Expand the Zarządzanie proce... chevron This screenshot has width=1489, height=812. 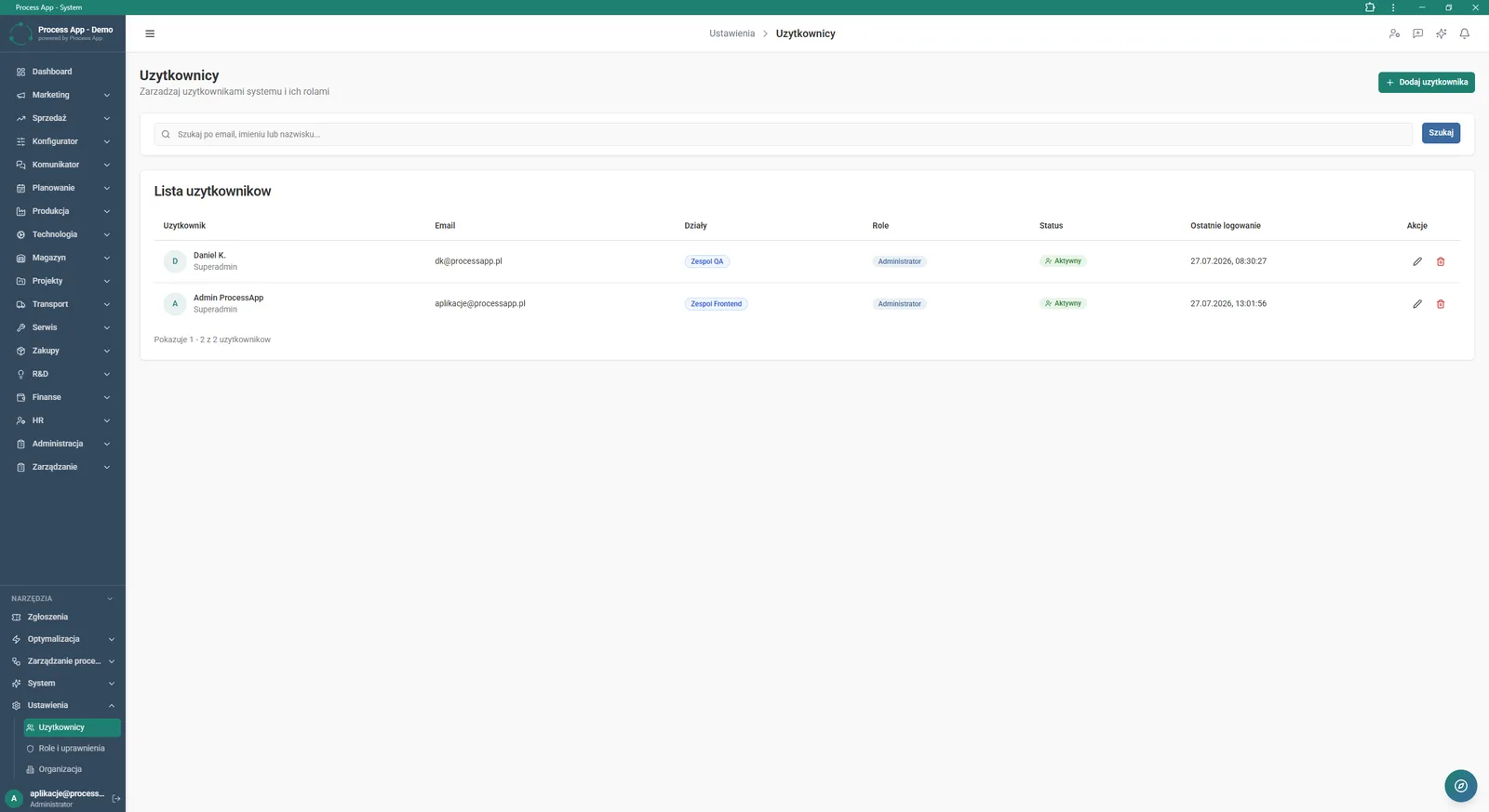click(112, 661)
